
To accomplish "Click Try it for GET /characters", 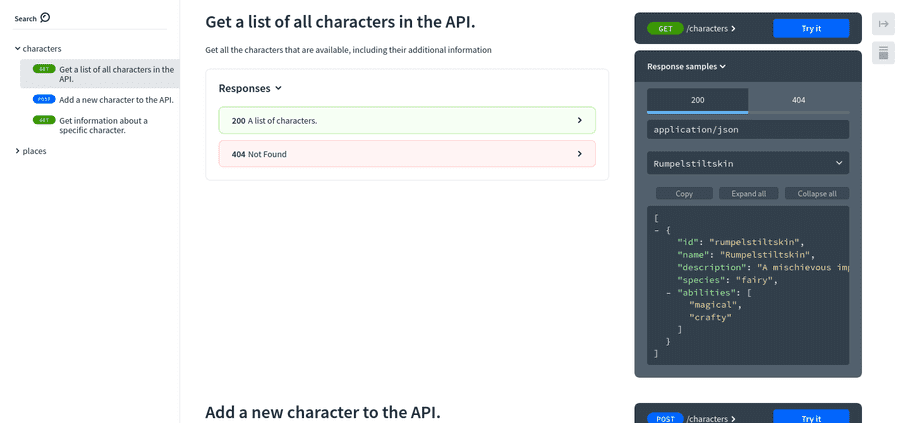I will (x=811, y=28).
